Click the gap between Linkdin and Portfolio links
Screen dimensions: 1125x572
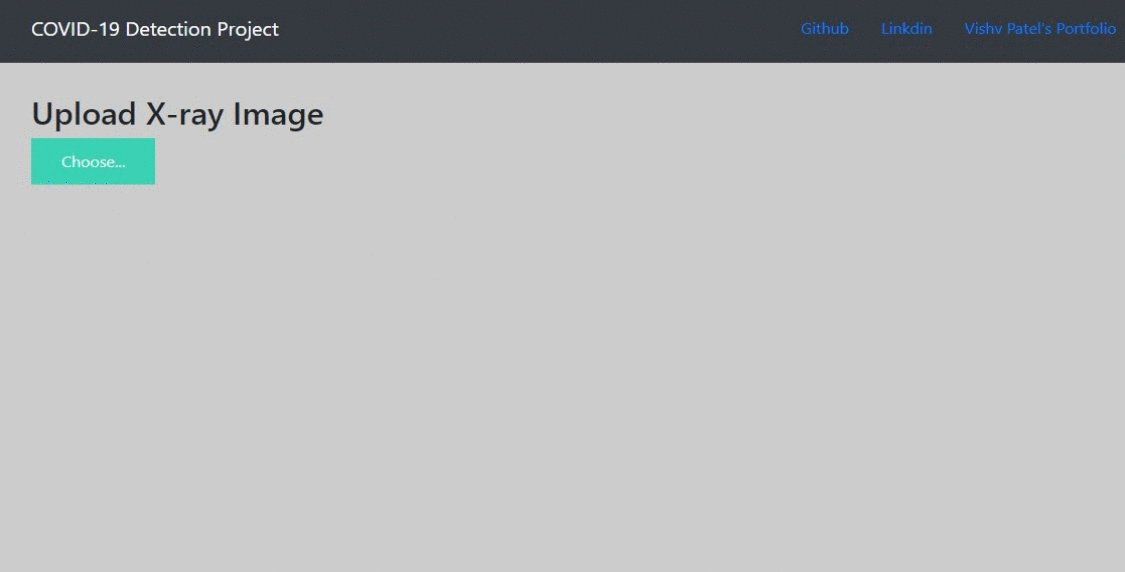point(948,29)
